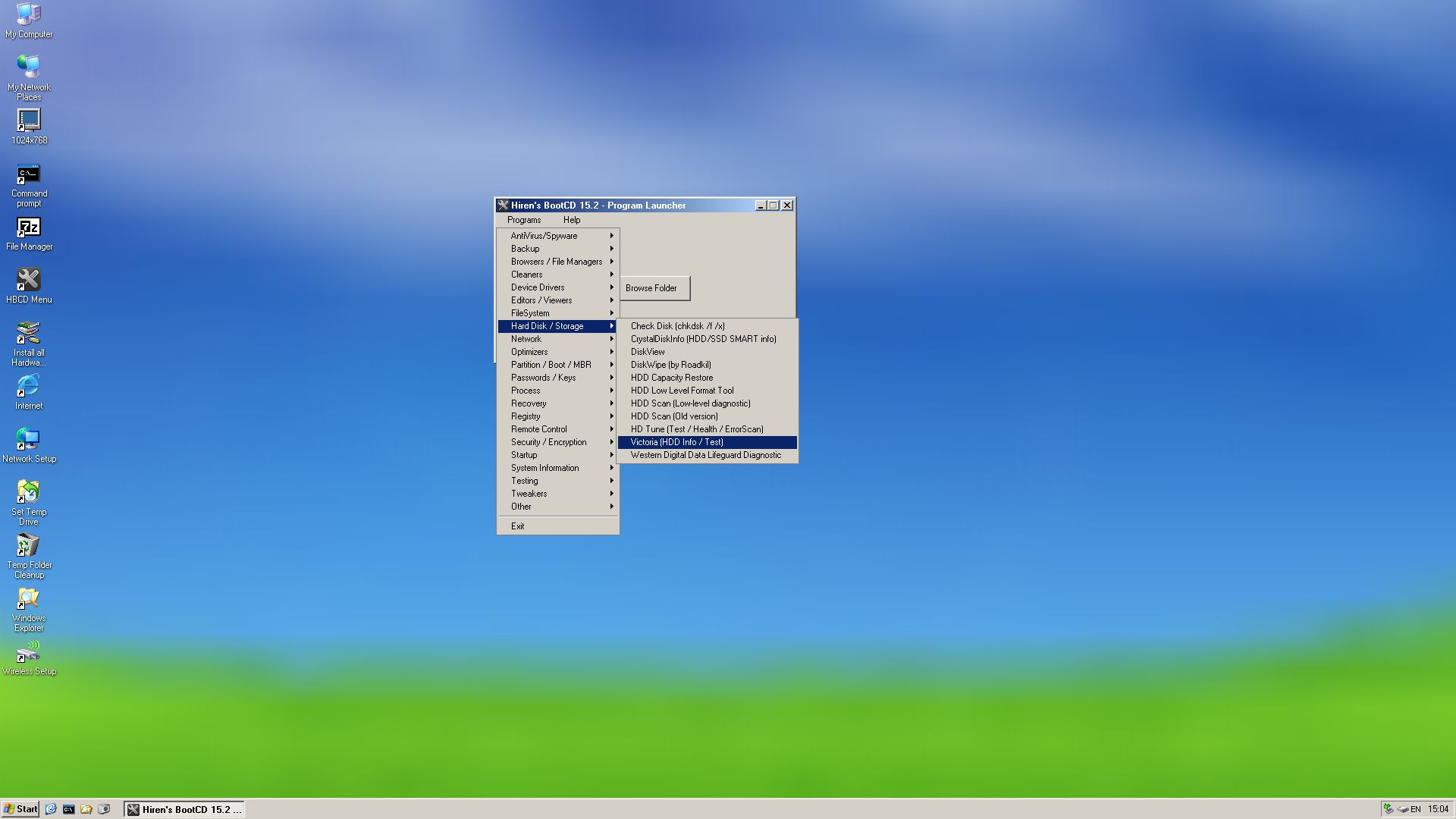Open My Network Places icon

pyautogui.click(x=29, y=77)
